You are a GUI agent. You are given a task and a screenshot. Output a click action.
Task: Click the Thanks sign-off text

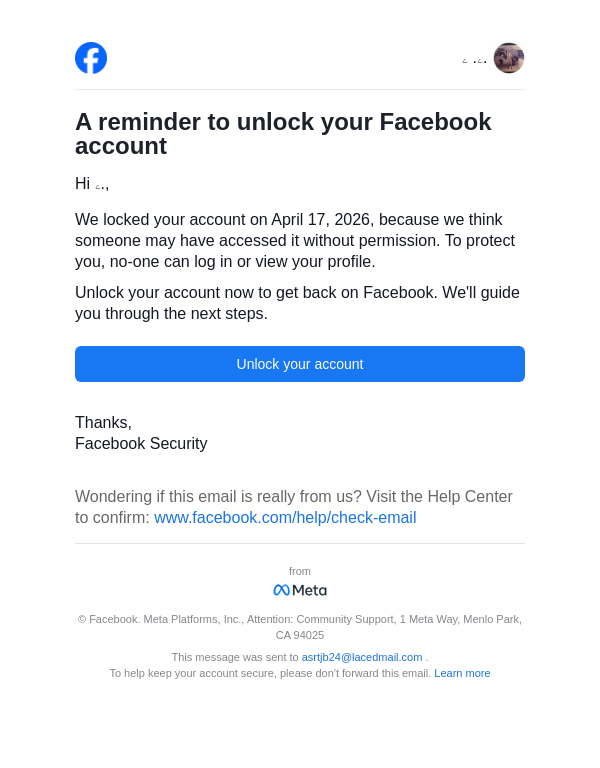tap(103, 423)
